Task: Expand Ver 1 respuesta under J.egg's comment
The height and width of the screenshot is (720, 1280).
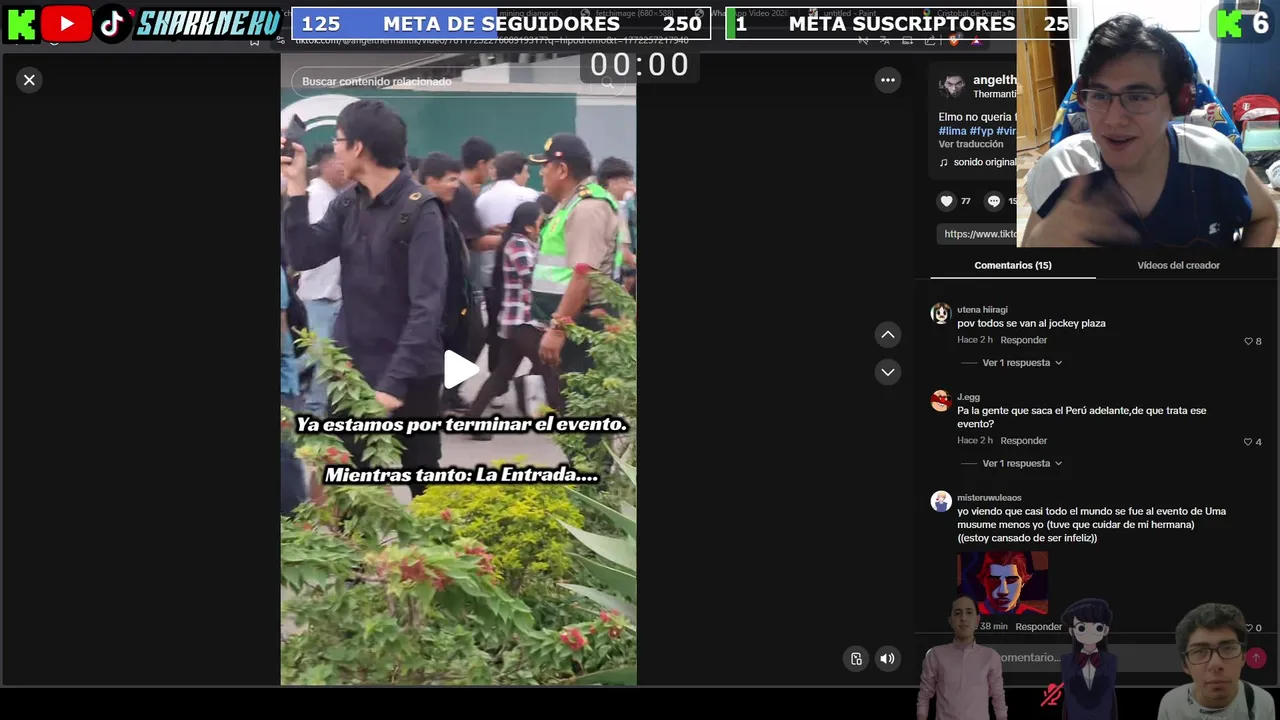Action: pyautogui.click(x=1022, y=464)
